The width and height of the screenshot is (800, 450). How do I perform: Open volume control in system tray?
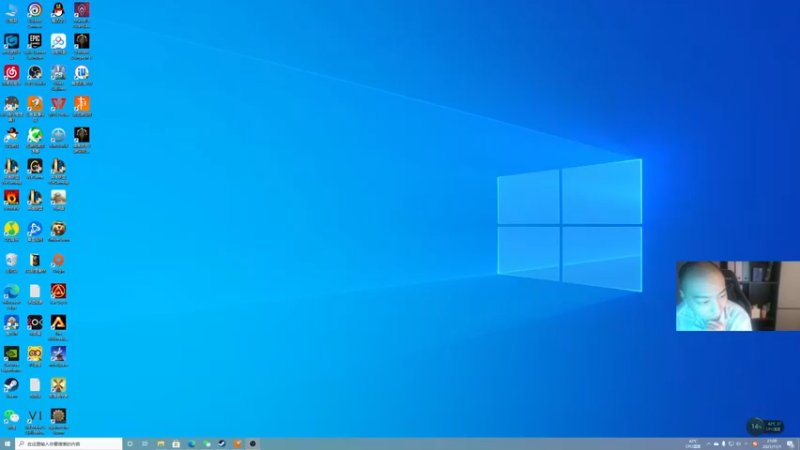[738, 444]
